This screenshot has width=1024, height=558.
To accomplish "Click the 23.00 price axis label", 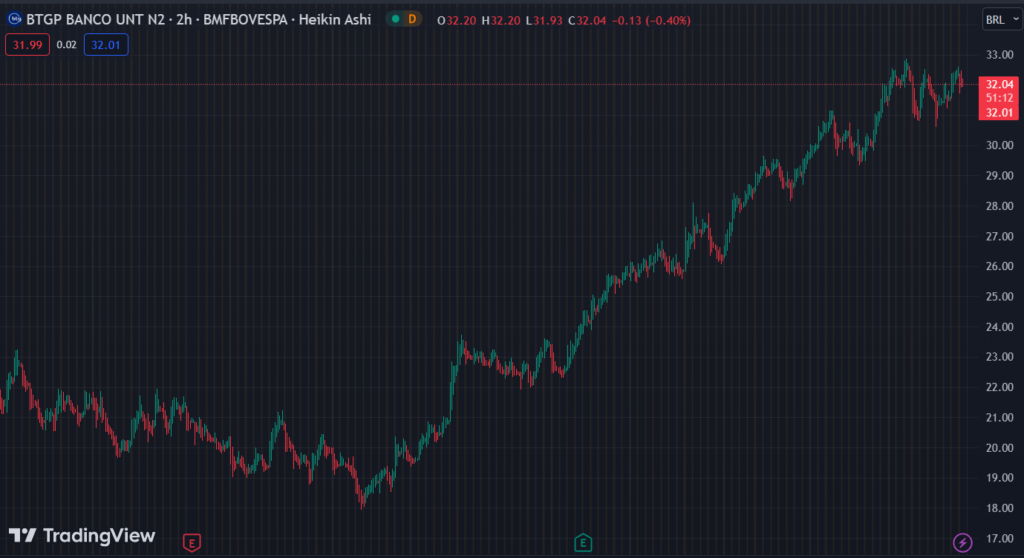I will 999,357.
